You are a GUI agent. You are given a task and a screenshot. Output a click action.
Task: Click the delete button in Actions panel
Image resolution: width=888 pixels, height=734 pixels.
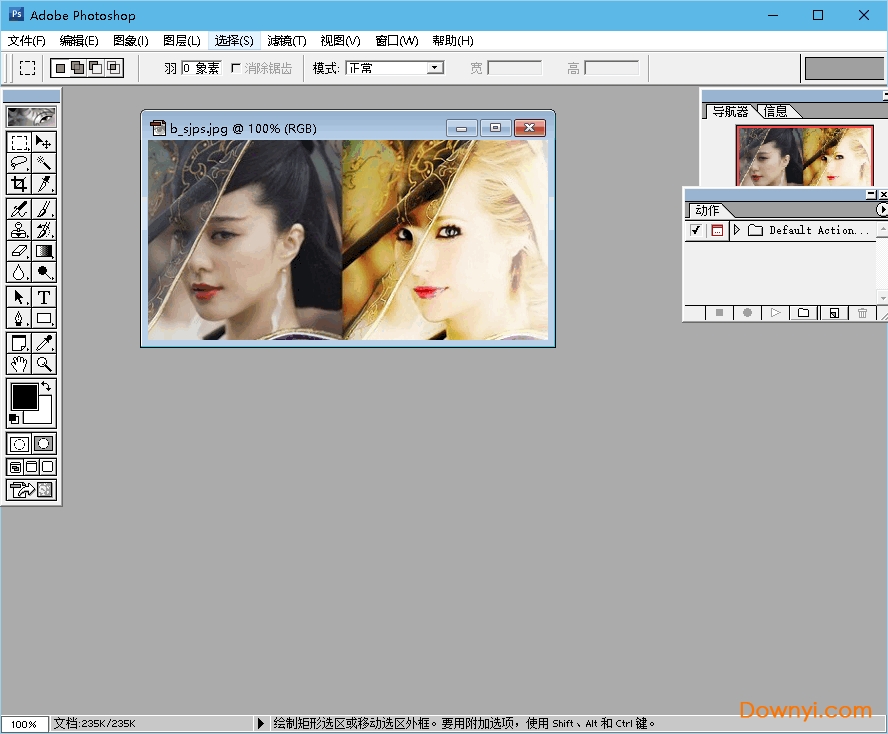(x=861, y=313)
